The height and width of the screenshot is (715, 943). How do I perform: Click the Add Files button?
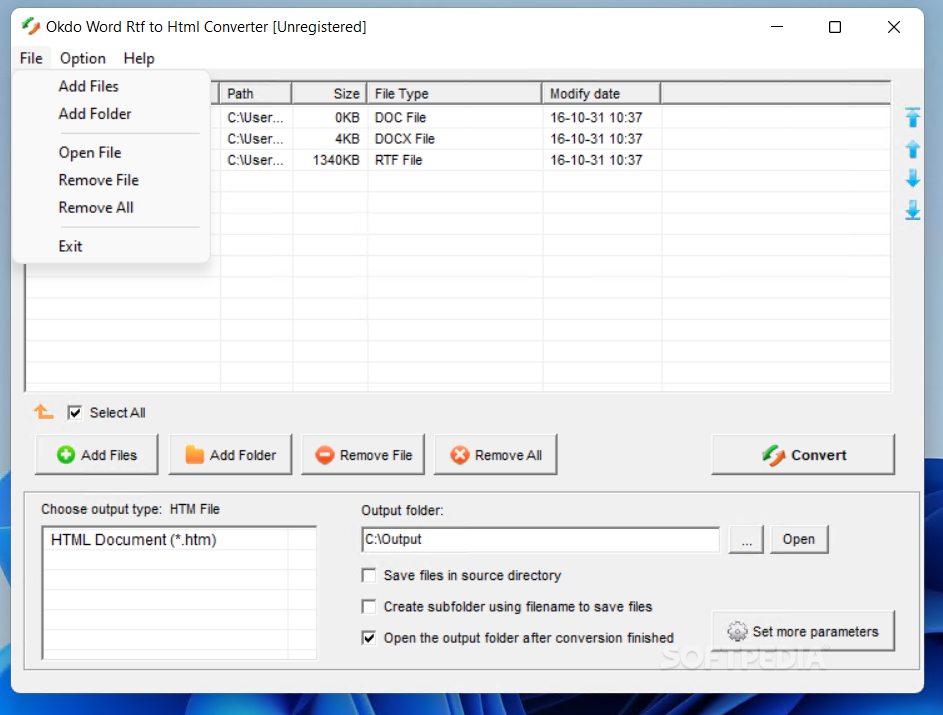97,455
